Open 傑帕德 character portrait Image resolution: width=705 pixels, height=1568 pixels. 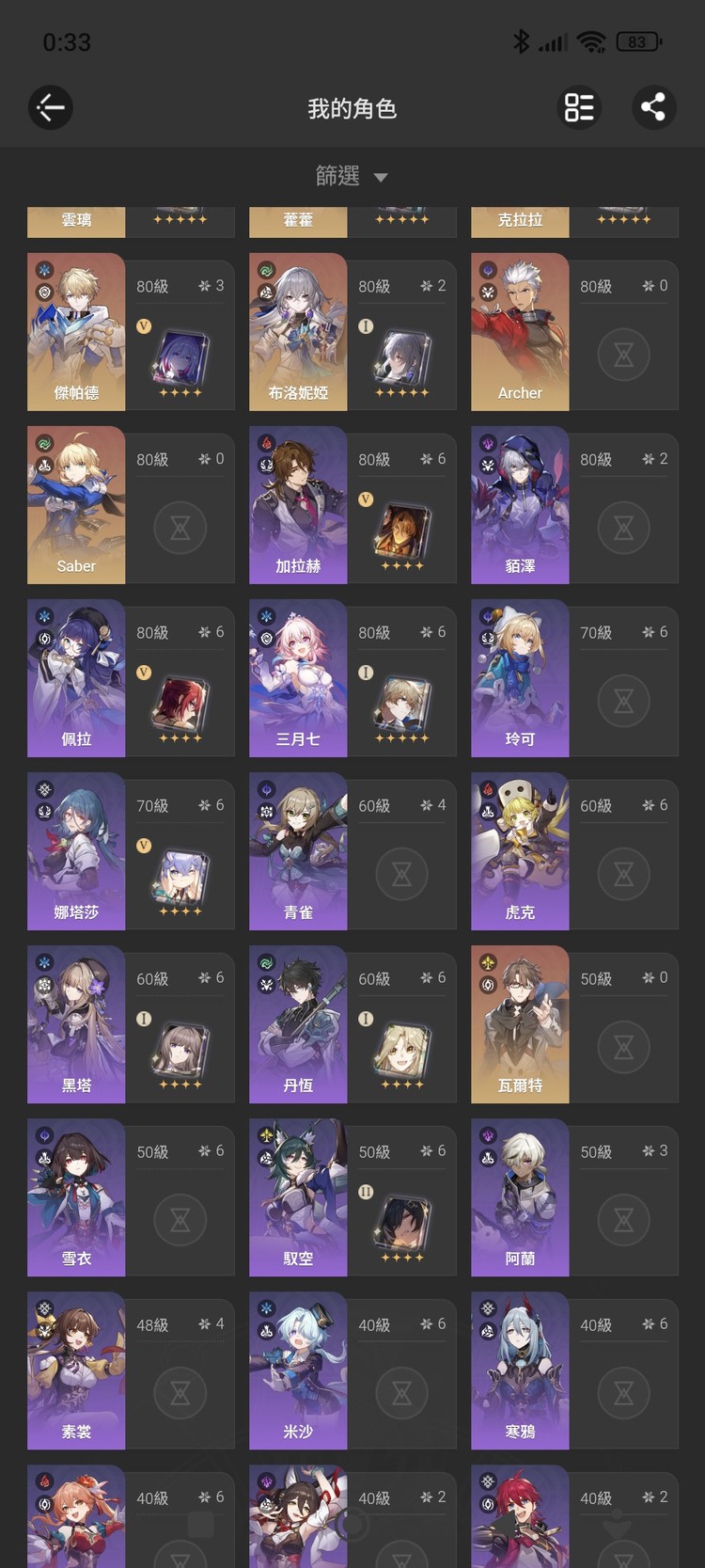click(76, 331)
